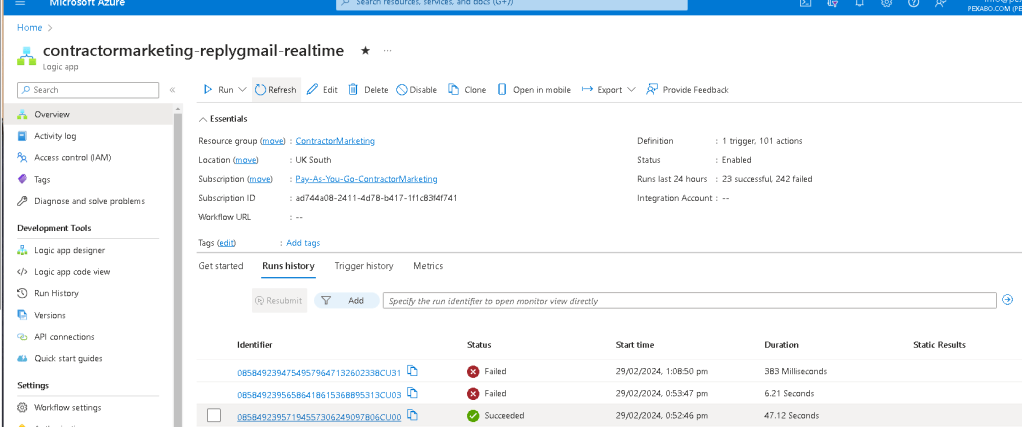Click the arrow button next to run identifier field

(x=1008, y=300)
